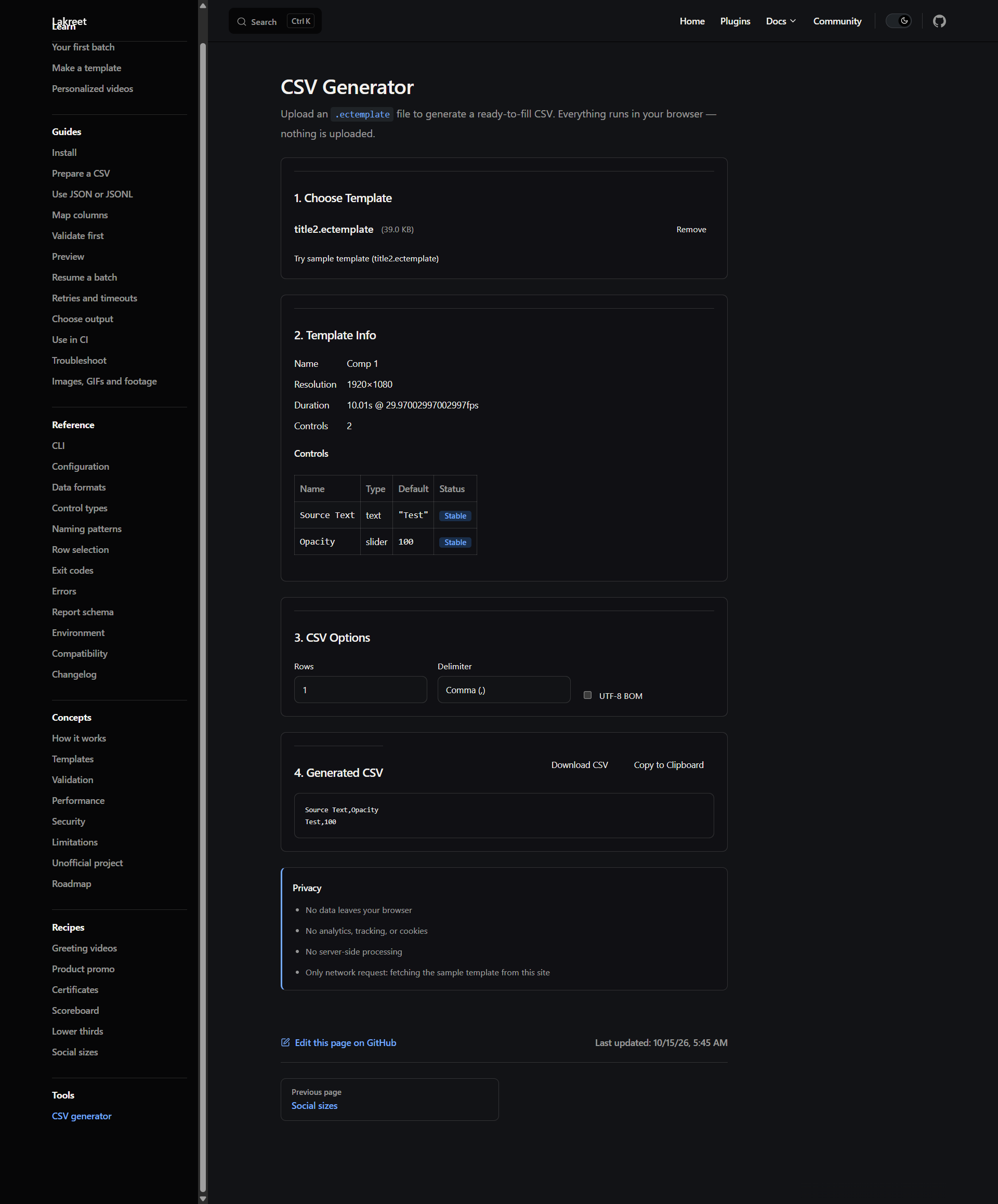Open Plugins in top navigation
Screen dimensions: 998x1204
(735, 21)
